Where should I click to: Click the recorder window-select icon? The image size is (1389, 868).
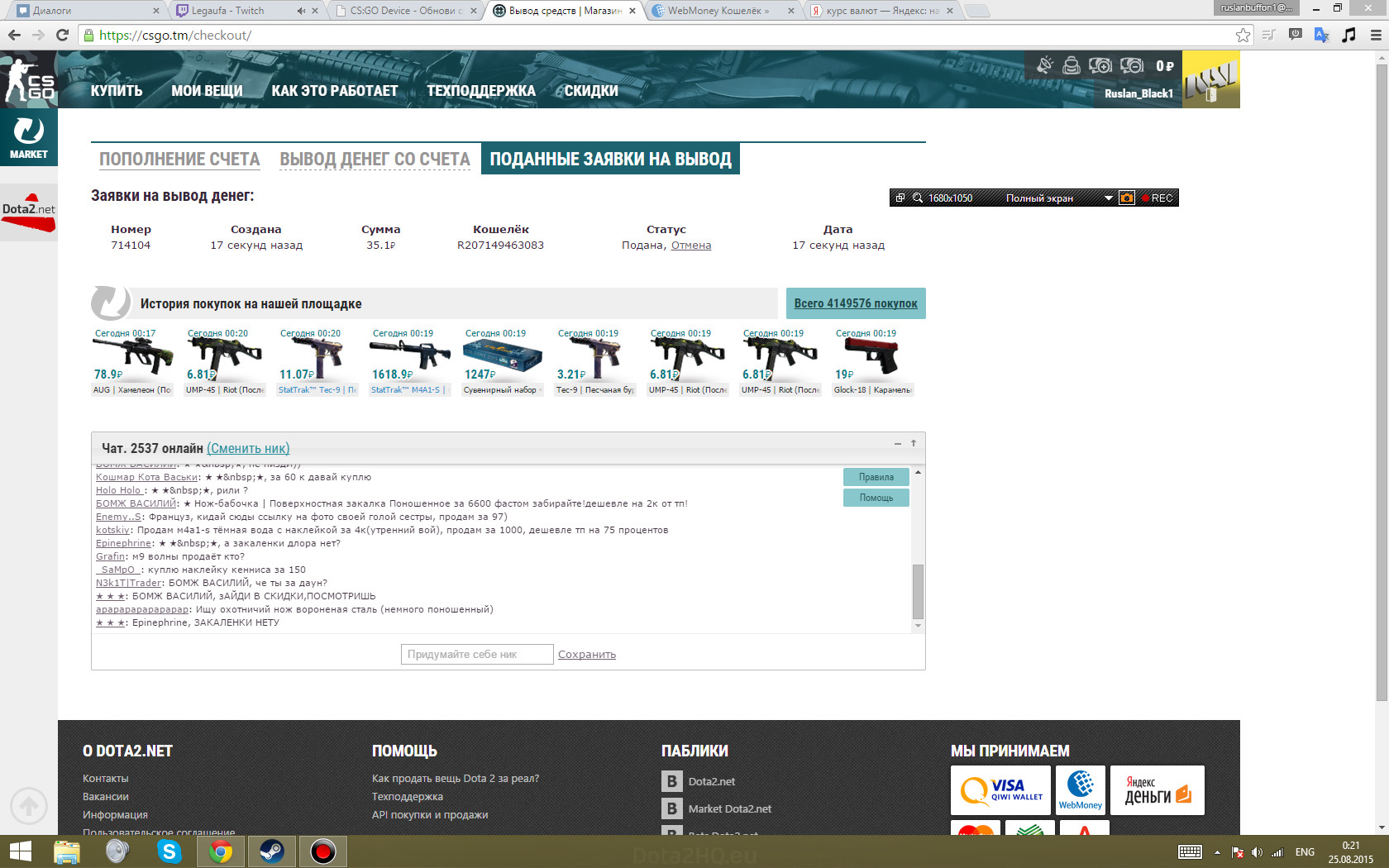click(900, 198)
